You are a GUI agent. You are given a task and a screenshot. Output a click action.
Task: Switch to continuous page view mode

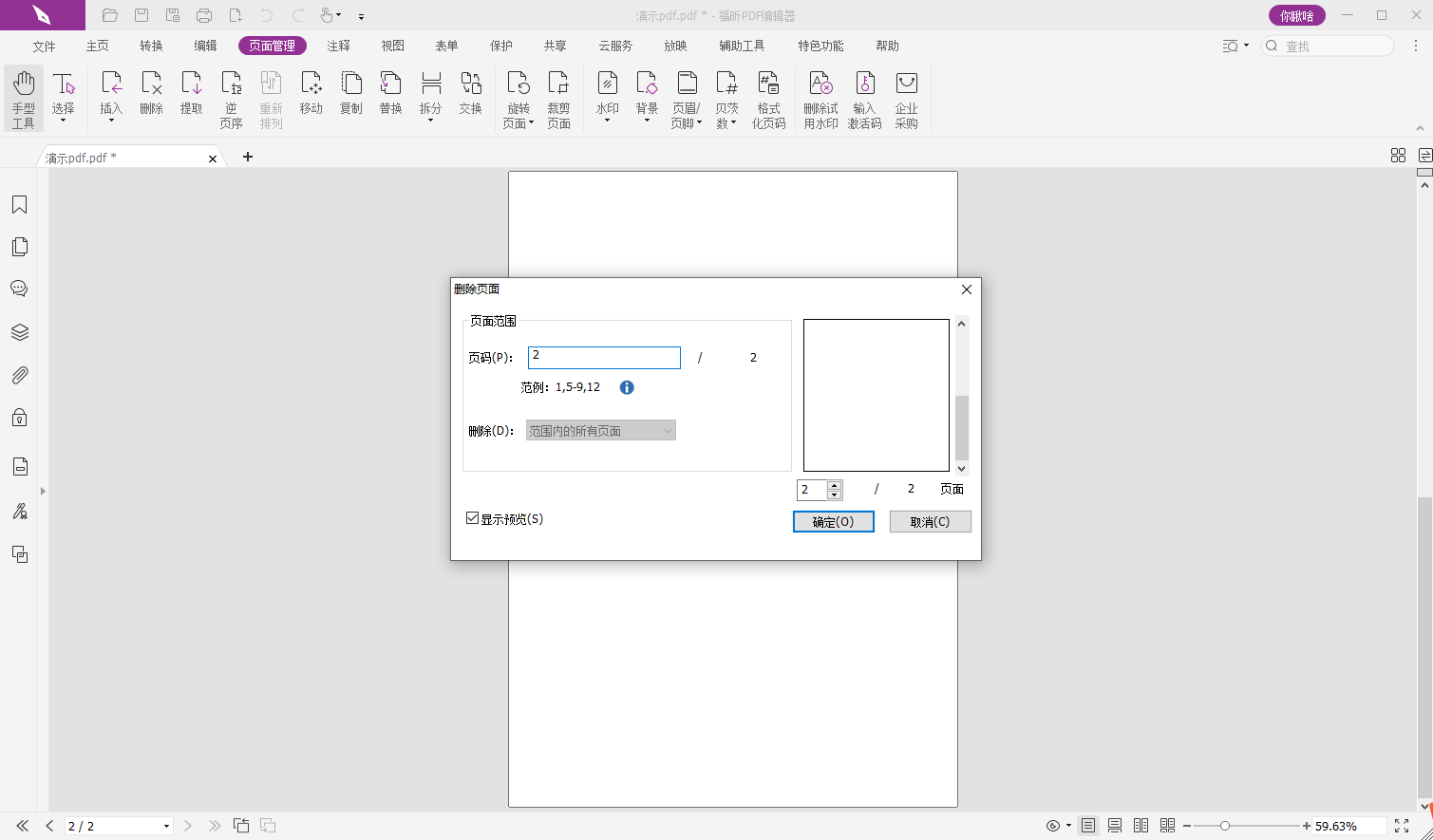pyautogui.click(x=1115, y=826)
